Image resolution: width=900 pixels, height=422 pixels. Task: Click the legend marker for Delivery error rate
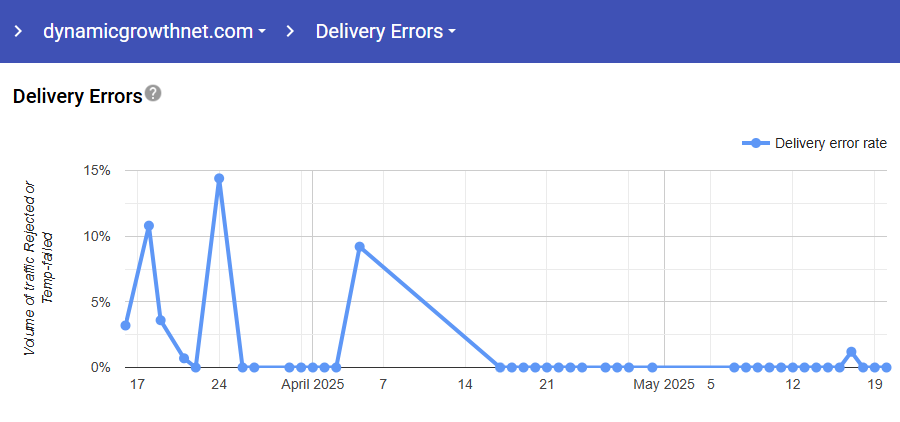(x=756, y=143)
